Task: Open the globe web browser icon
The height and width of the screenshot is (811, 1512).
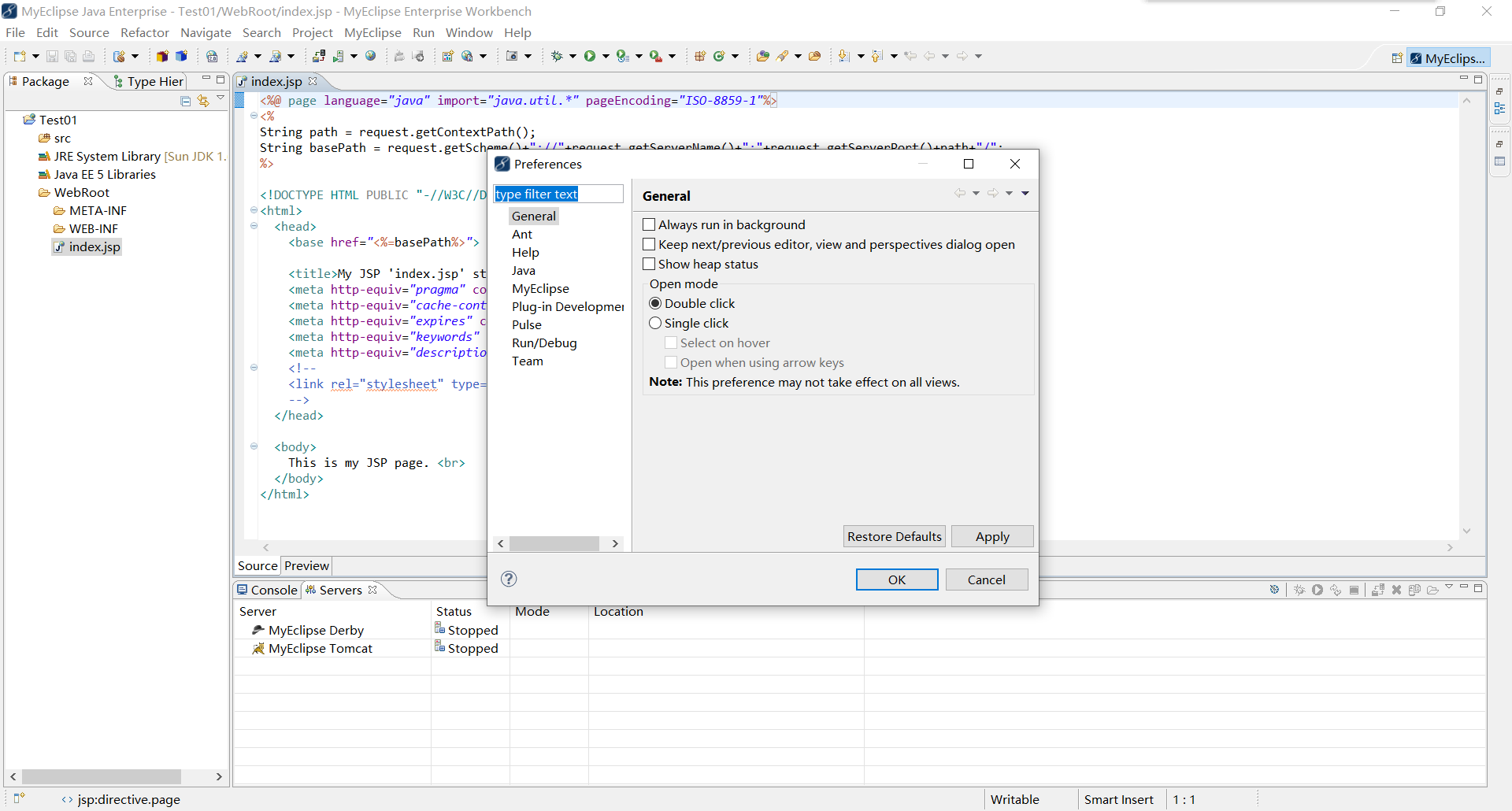Action: click(371, 56)
